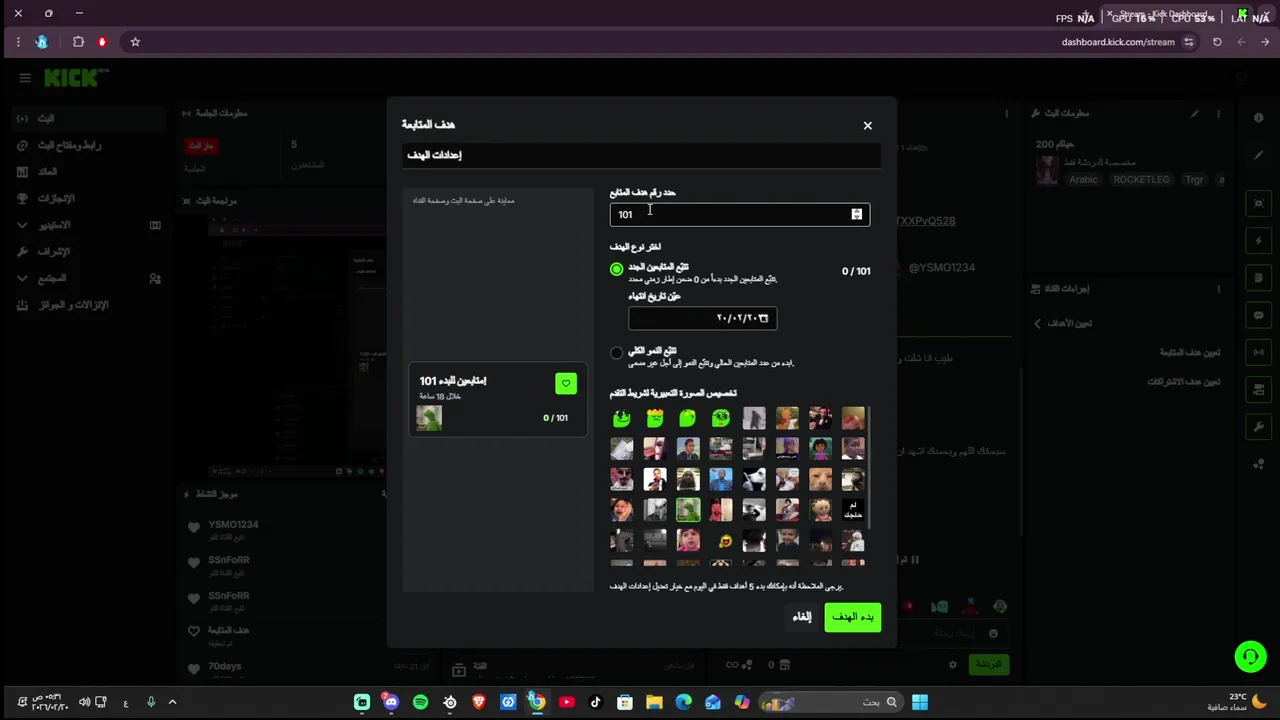Click the browser reload button

click(1217, 42)
